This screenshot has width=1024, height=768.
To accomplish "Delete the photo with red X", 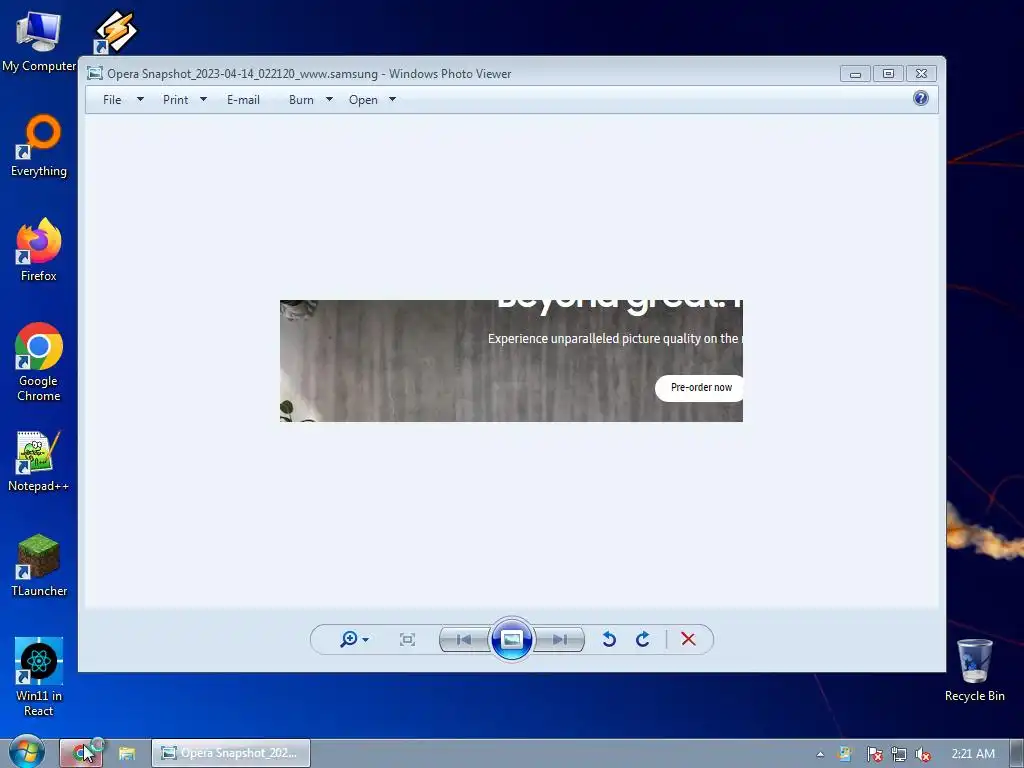I will pyautogui.click(x=688, y=639).
